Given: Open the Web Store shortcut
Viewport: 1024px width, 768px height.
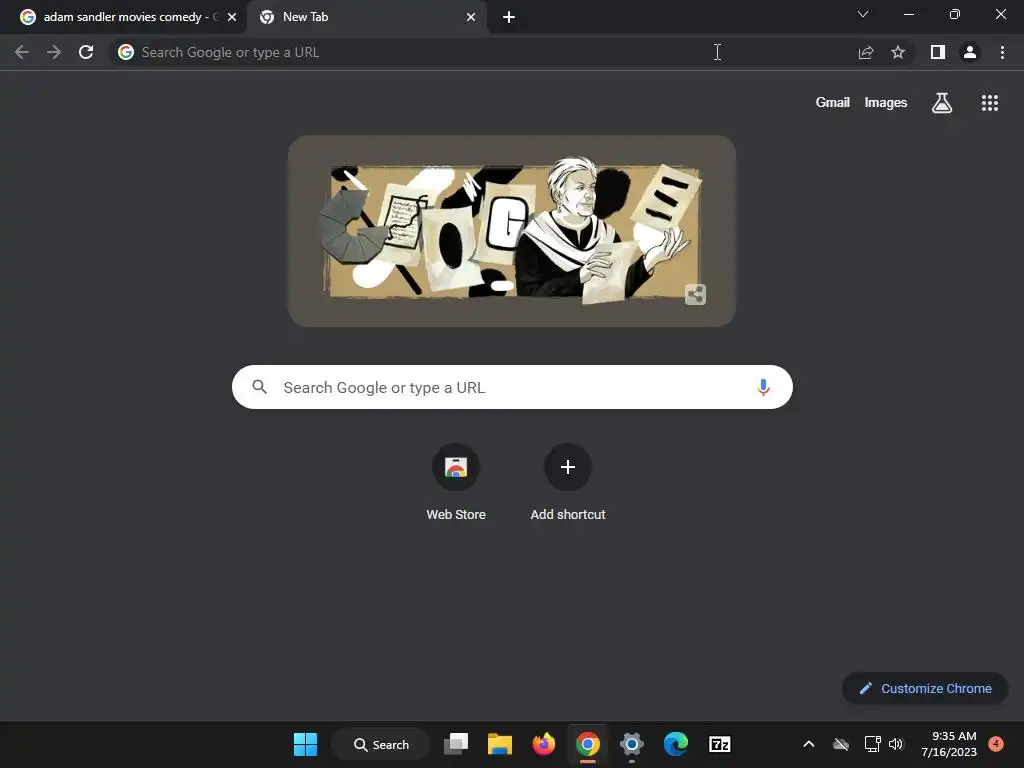Looking at the screenshot, I should tap(456, 482).
